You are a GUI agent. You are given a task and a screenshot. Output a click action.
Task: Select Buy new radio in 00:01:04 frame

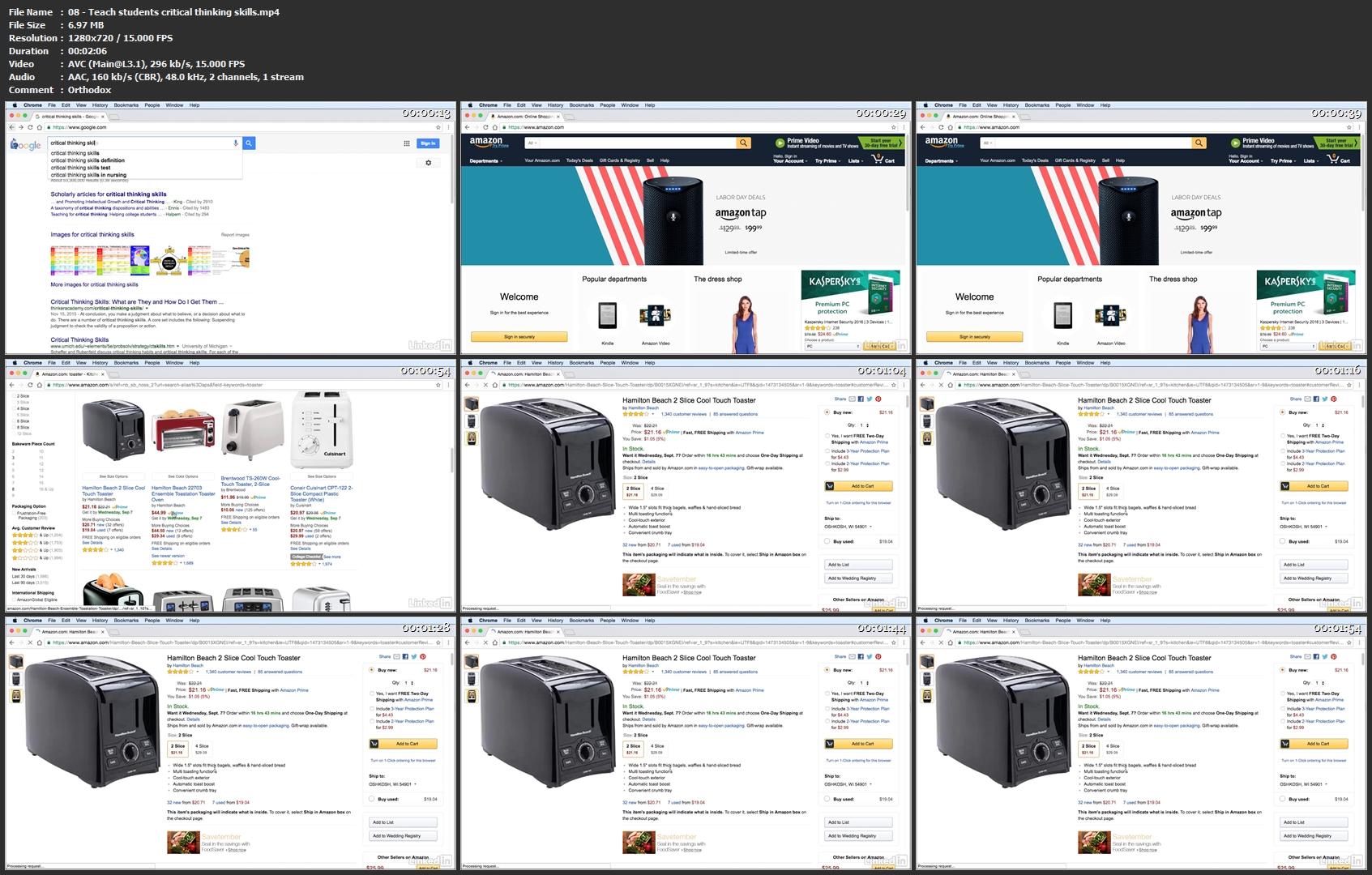pos(827,412)
